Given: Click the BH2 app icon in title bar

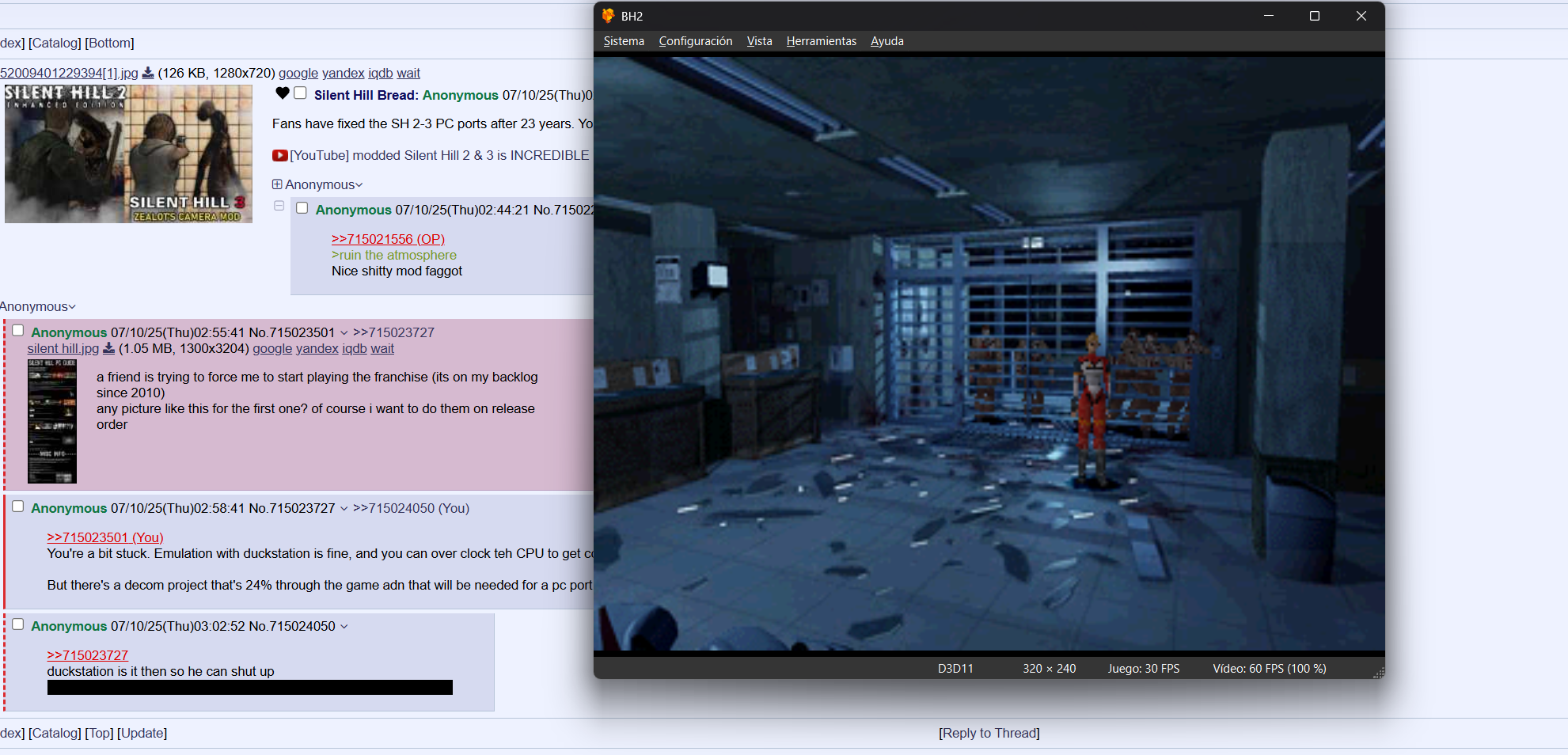Looking at the screenshot, I should pos(608,16).
